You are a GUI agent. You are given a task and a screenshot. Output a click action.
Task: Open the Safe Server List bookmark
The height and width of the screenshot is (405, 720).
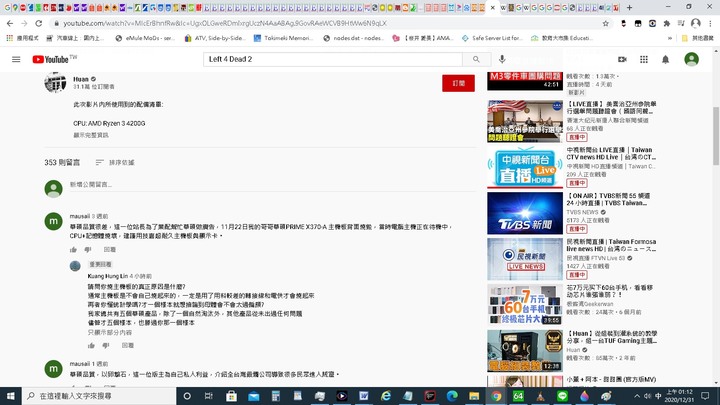(492, 38)
